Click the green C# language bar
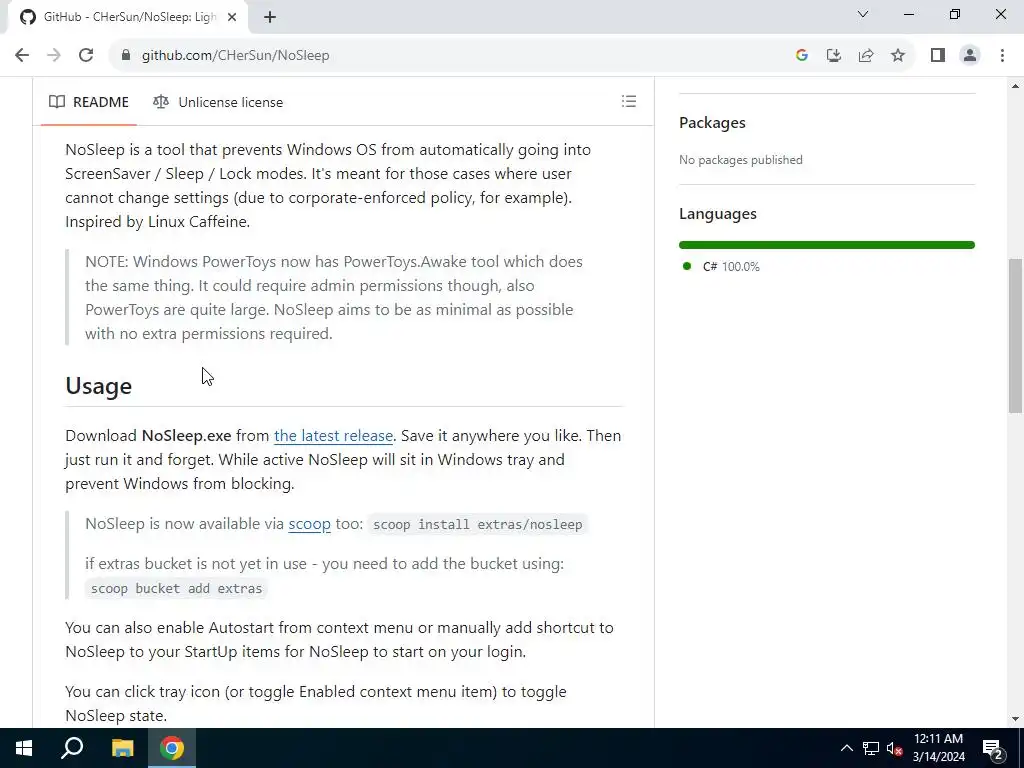The height and width of the screenshot is (768, 1024). click(827, 245)
